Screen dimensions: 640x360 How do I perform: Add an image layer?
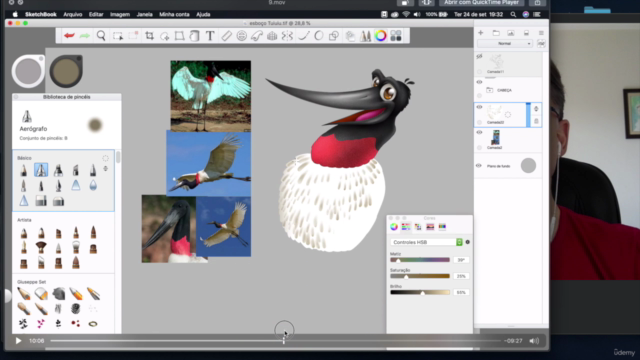[x=511, y=33]
